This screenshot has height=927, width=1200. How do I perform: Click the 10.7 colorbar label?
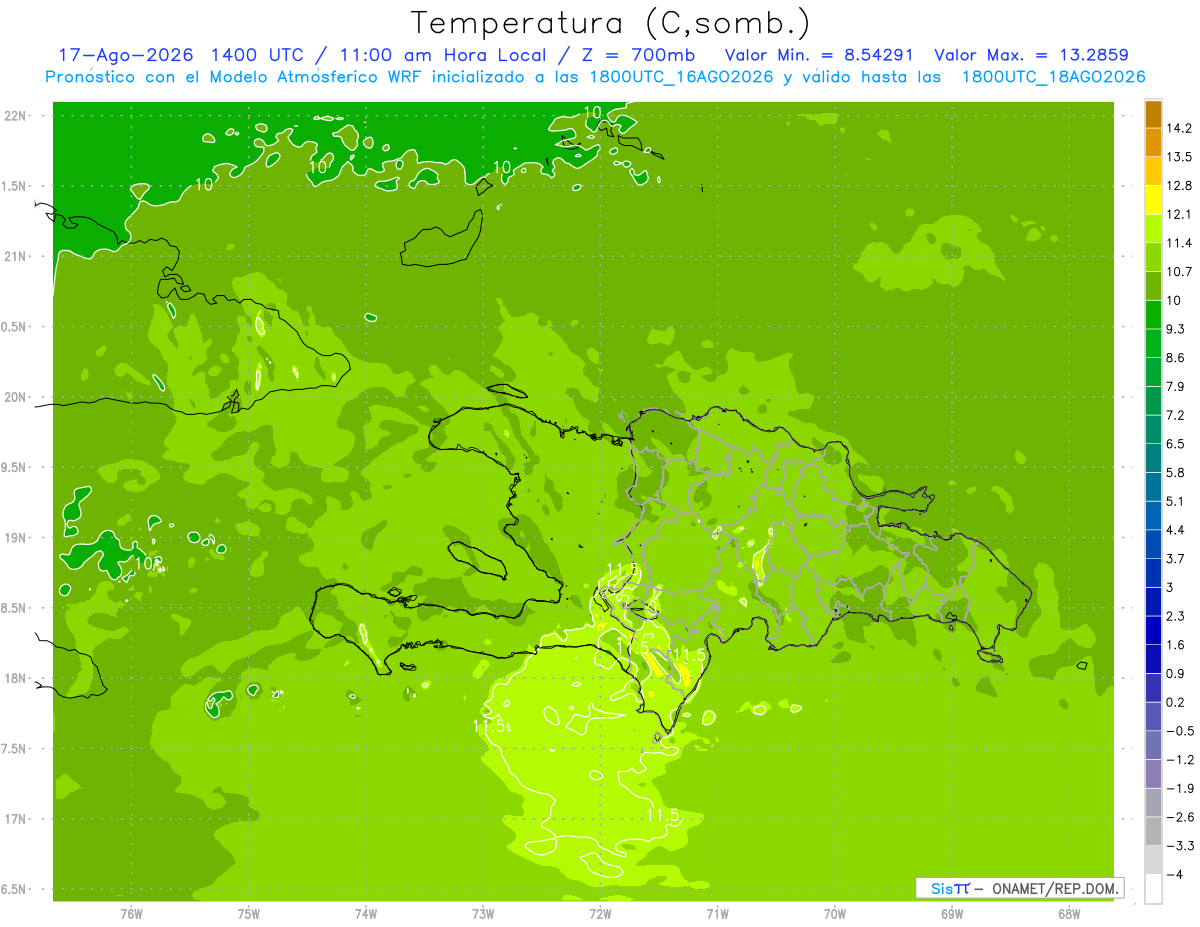1179,272
